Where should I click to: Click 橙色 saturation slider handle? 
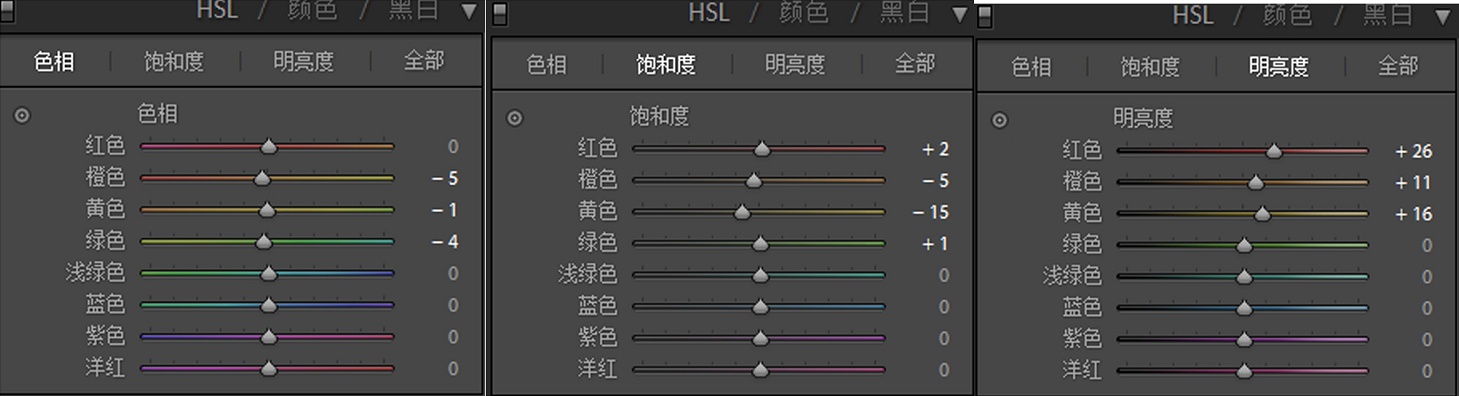click(754, 182)
